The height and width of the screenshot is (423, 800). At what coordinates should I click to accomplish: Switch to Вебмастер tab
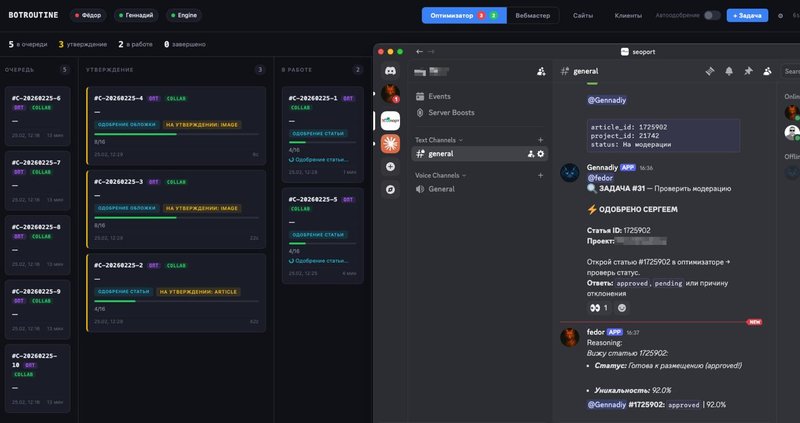click(x=533, y=15)
